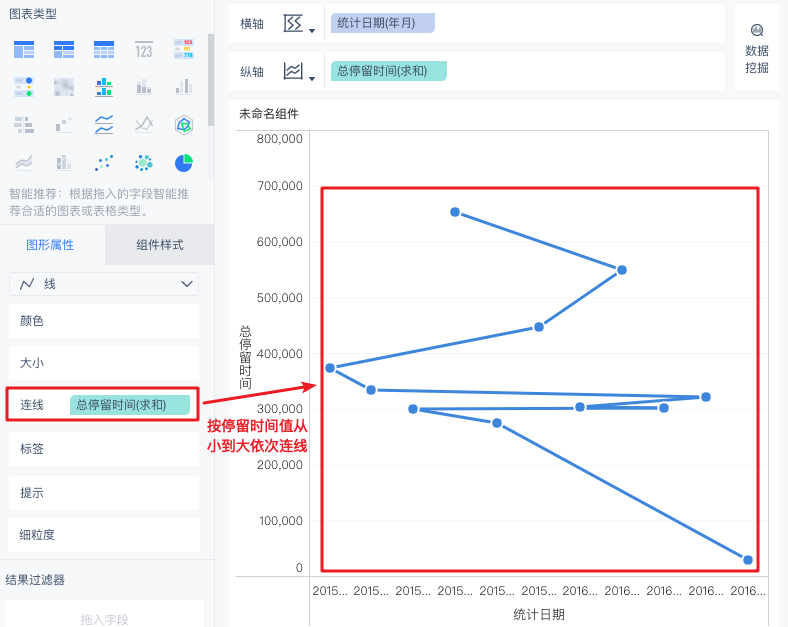The image size is (788, 627).
Task: Click the 拖入字段 filter drop area
Action: pos(105,615)
